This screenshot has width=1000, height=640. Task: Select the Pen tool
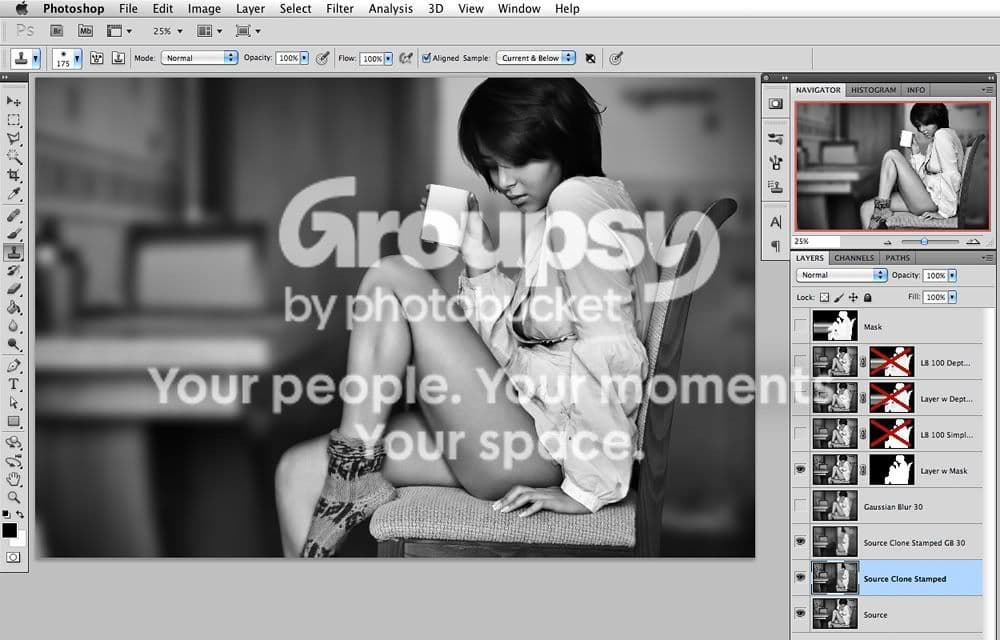pos(13,366)
